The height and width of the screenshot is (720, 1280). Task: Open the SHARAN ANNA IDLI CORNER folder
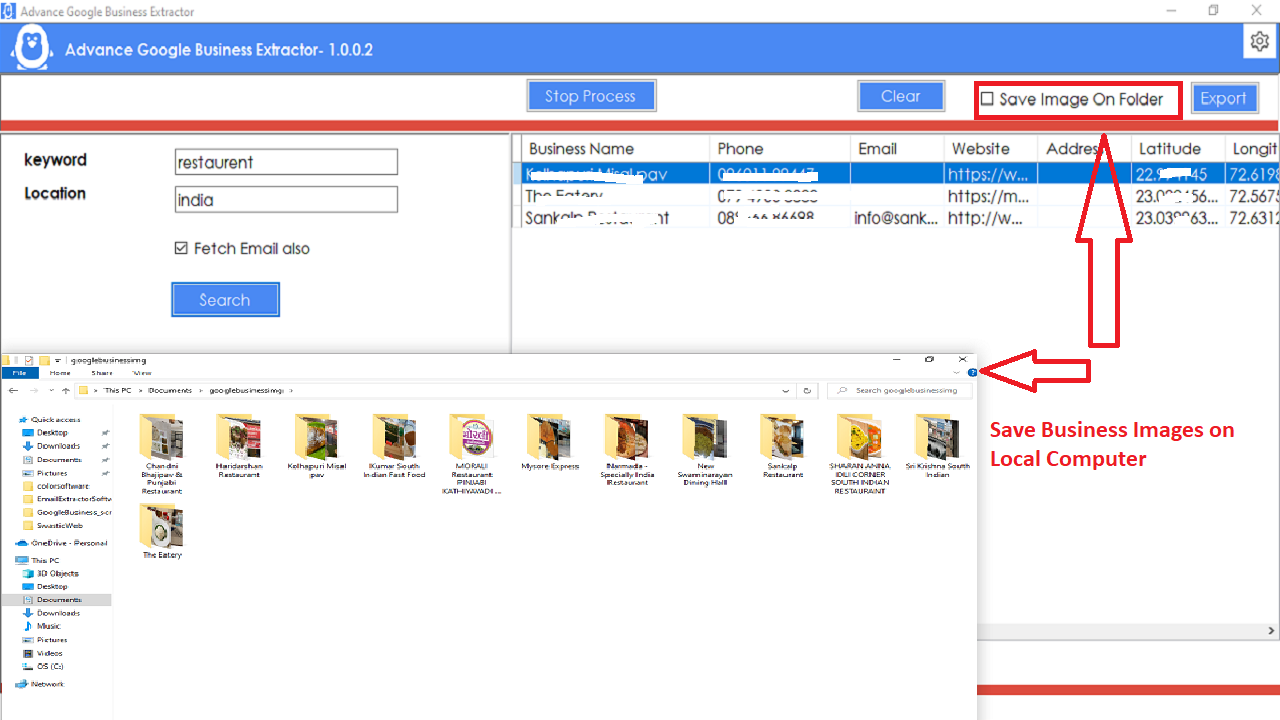point(860,454)
